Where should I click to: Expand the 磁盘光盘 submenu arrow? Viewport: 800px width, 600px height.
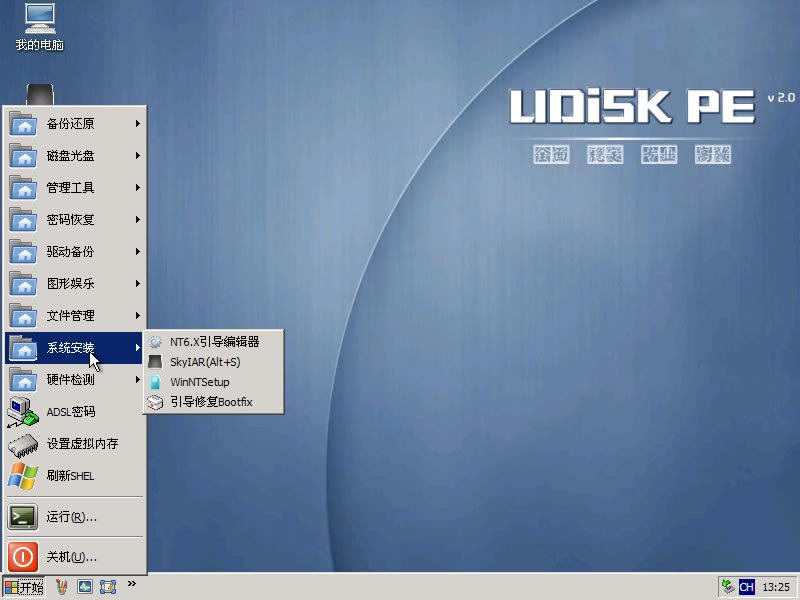pyautogui.click(x=138, y=156)
